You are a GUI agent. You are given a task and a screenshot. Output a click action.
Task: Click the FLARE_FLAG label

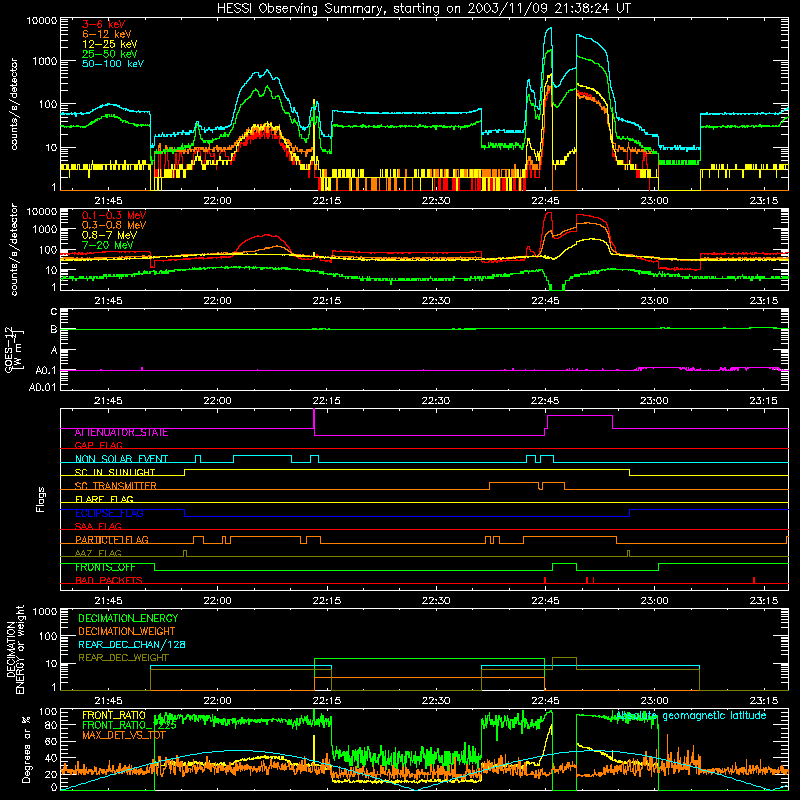[104, 499]
